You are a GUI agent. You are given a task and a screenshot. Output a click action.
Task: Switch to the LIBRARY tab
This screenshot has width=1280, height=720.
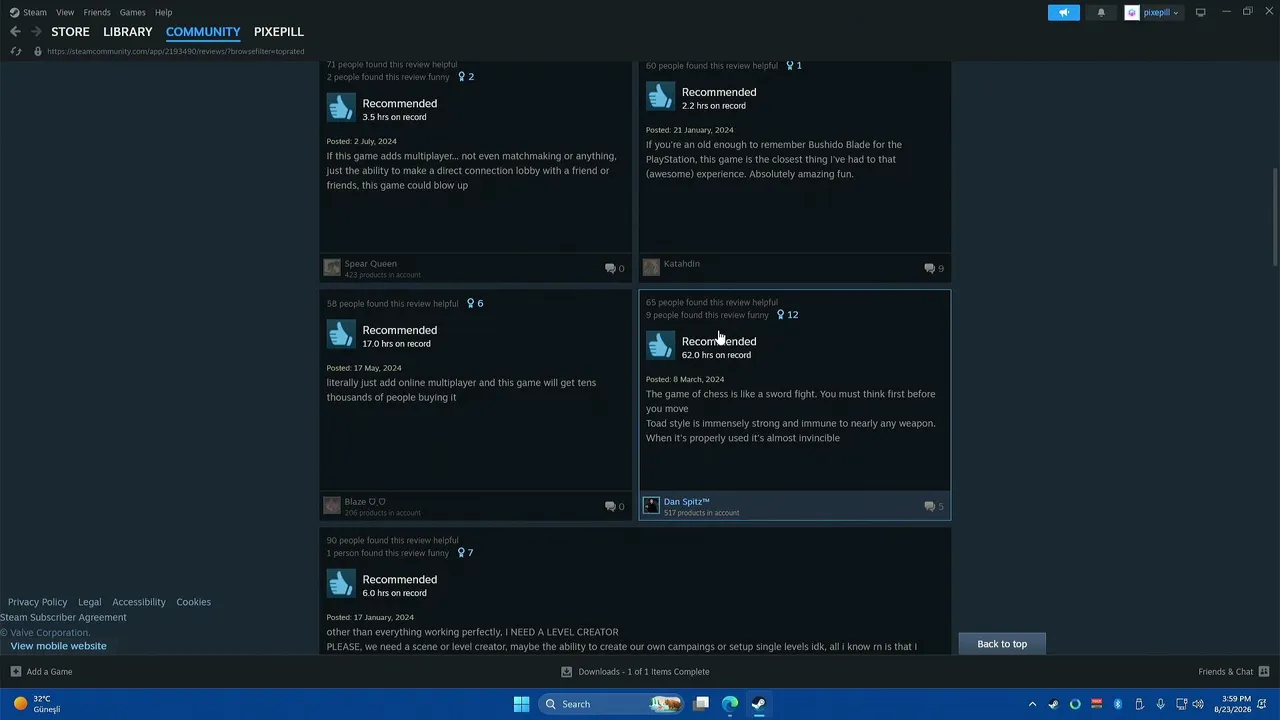(128, 32)
